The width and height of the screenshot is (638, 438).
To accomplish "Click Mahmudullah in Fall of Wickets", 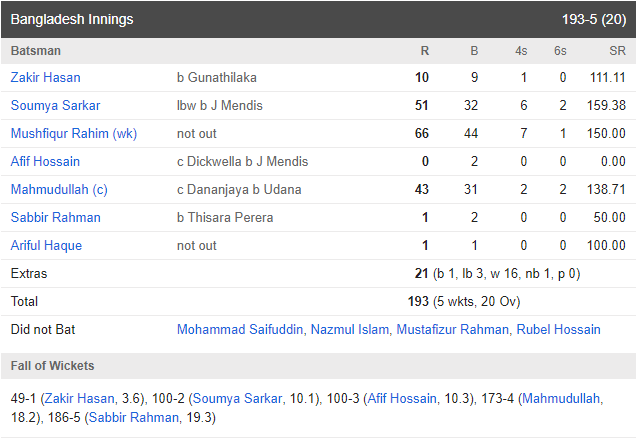I will pyautogui.click(x=561, y=399).
